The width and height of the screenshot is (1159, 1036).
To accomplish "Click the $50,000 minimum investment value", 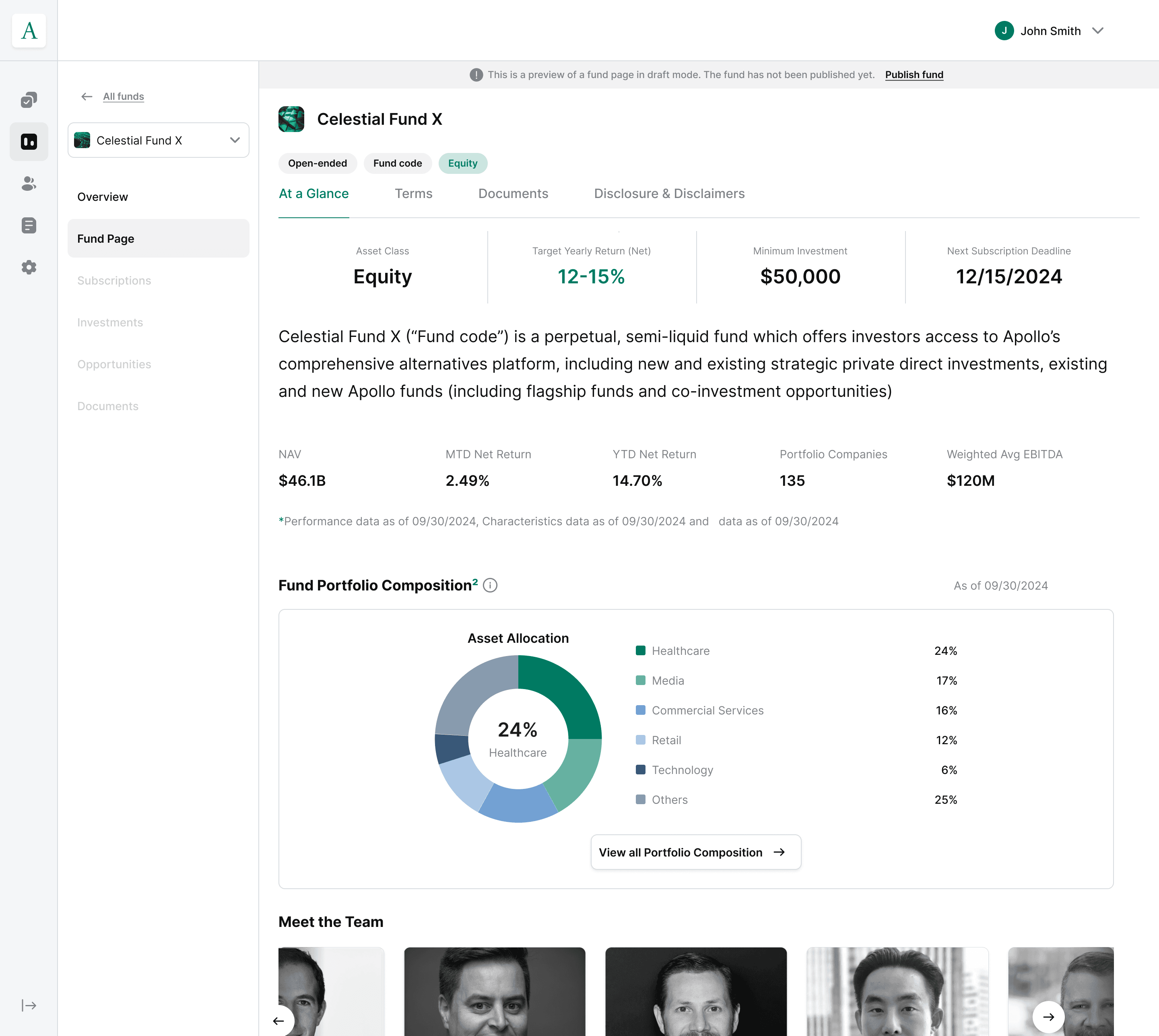I will [x=800, y=277].
